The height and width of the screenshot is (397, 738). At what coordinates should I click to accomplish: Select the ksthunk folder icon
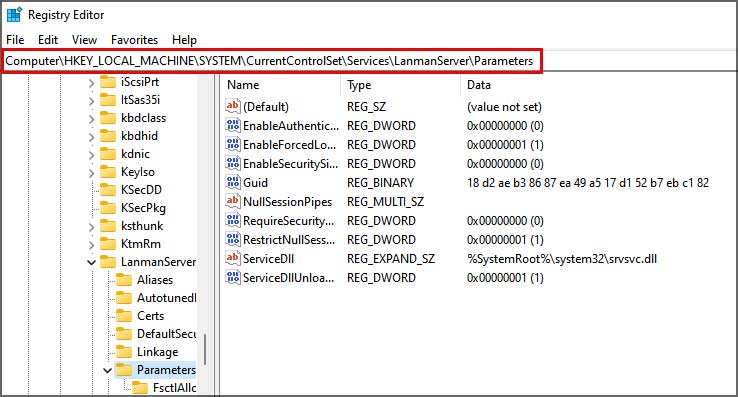[108, 226]
